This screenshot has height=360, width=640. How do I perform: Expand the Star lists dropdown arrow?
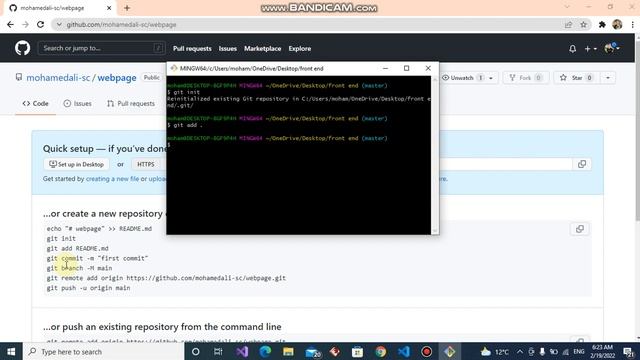coord(608,78)
